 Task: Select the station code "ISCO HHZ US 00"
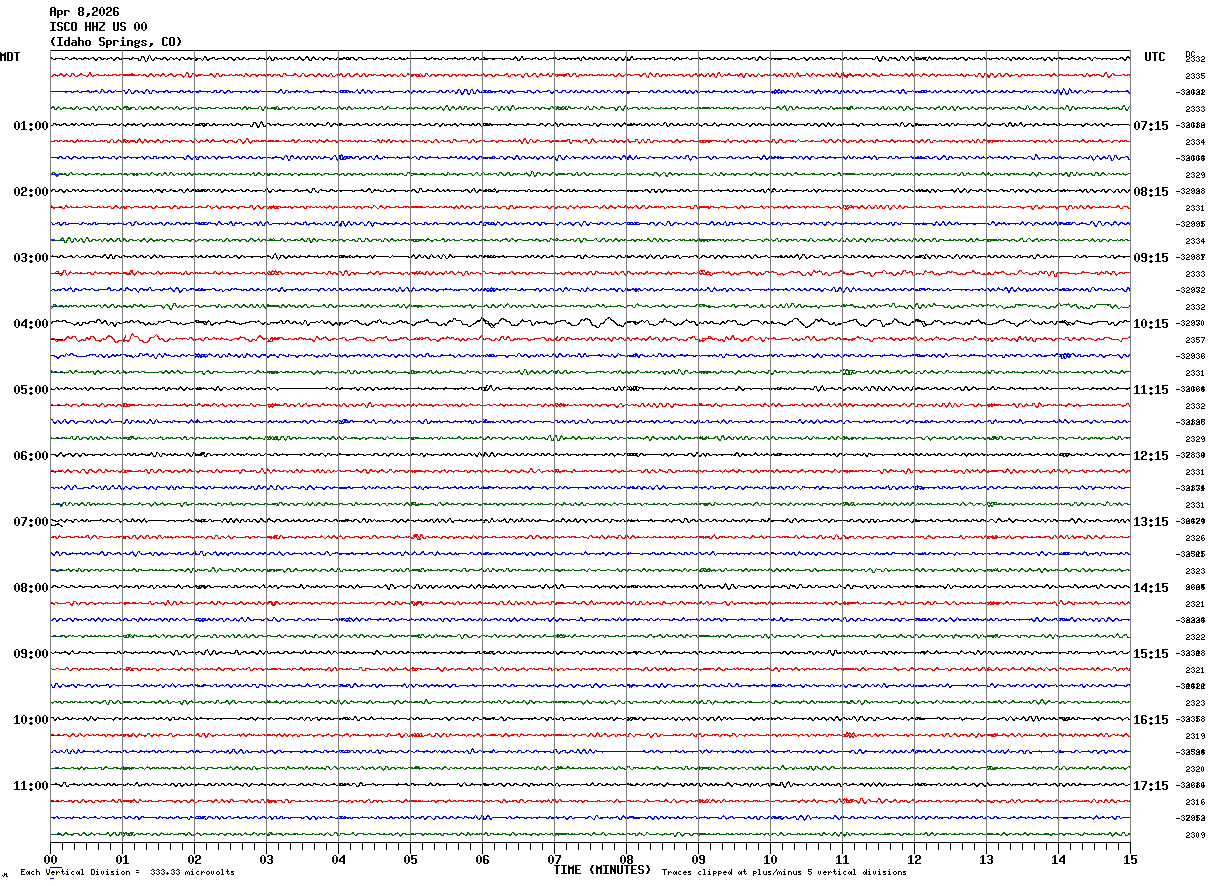98,27
